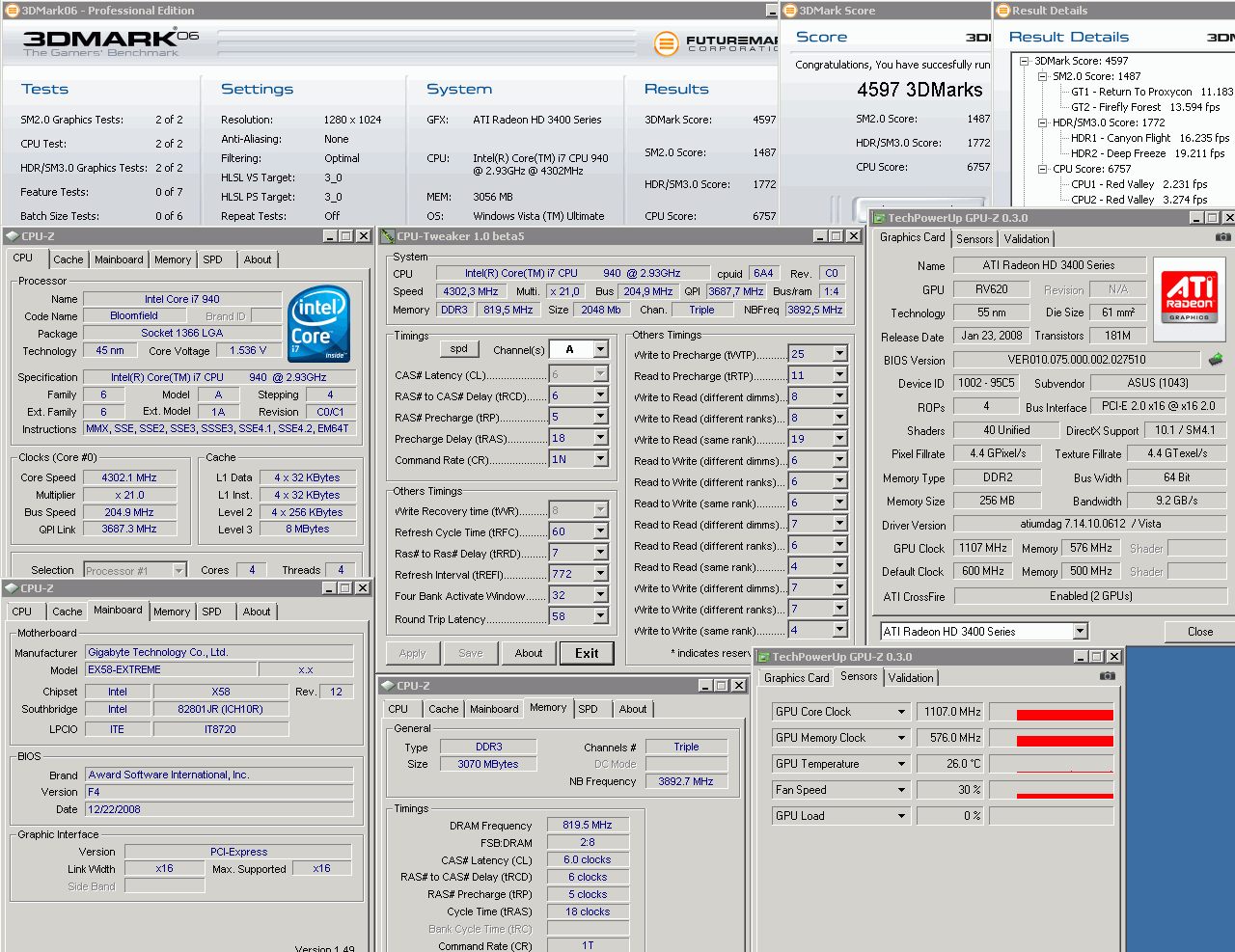1235x952 pixels.
Task: Open the GPU Core Clock sensor dropdown
Action: (x=902, y=712)
